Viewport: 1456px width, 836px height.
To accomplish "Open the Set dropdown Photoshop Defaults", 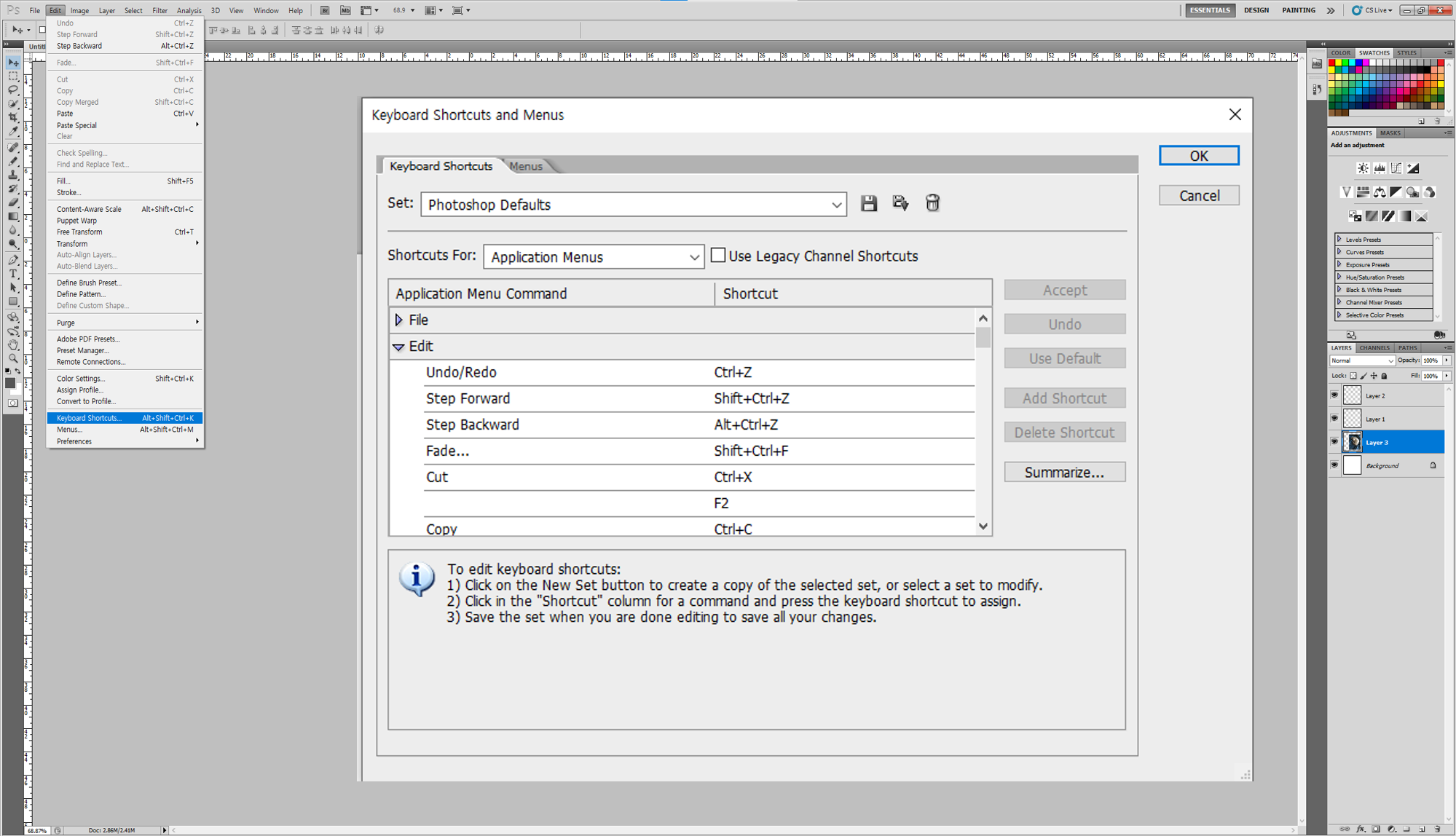I will [634, 205].
